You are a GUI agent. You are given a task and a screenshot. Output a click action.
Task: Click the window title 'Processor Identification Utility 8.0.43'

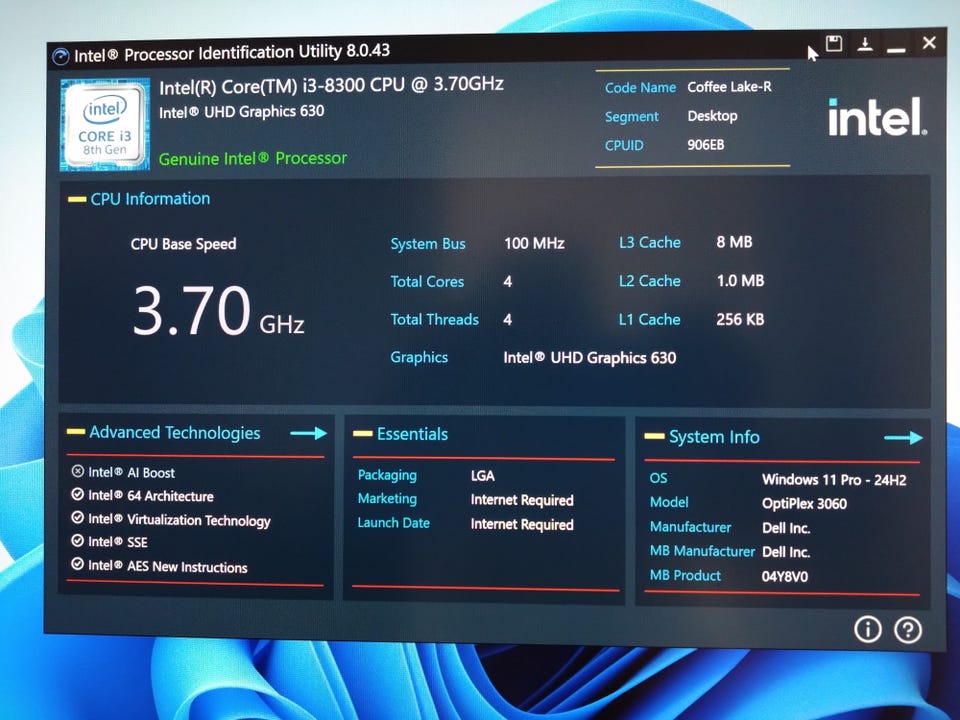coord(257,53)
